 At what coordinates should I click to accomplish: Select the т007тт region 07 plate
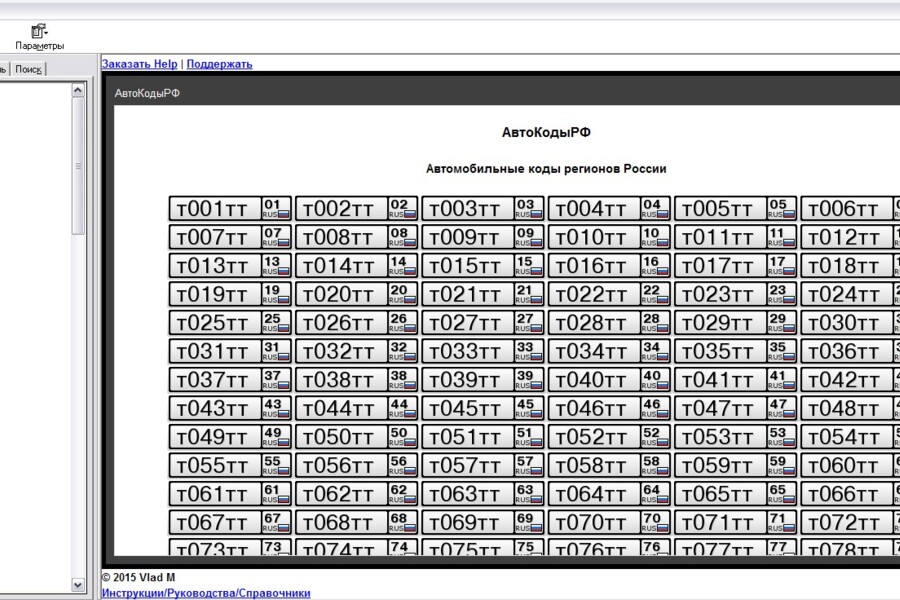click(x=230, y=237)
